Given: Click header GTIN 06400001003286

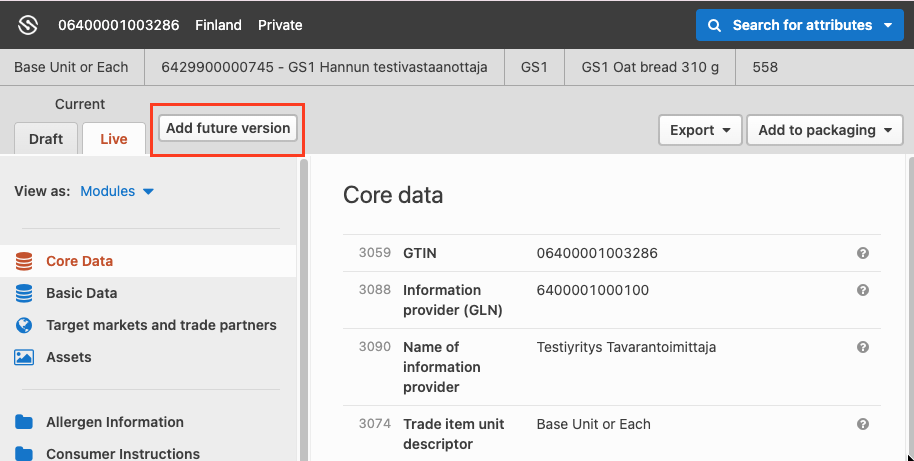Looking at the screenshot, I should click(x=119, y=25).
